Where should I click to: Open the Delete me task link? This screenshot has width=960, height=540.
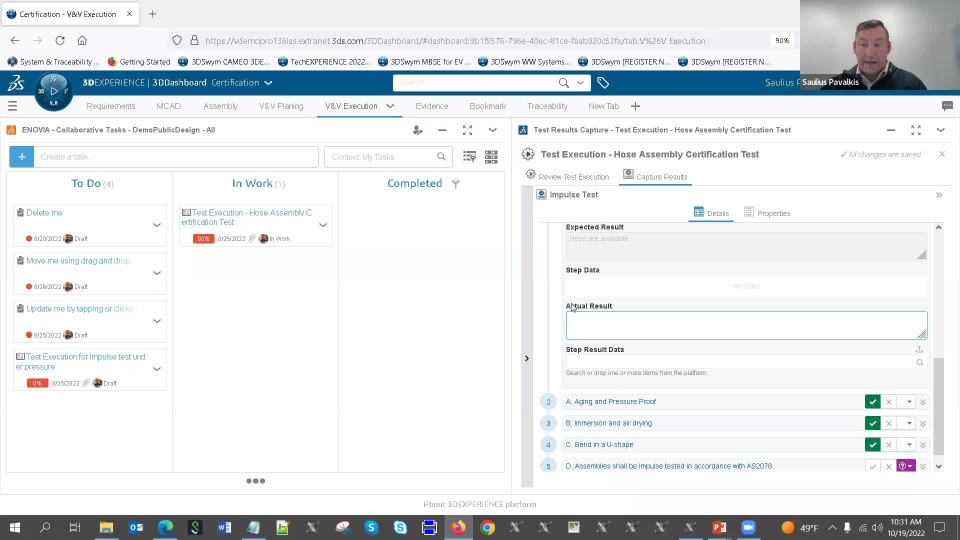point(44,212)
